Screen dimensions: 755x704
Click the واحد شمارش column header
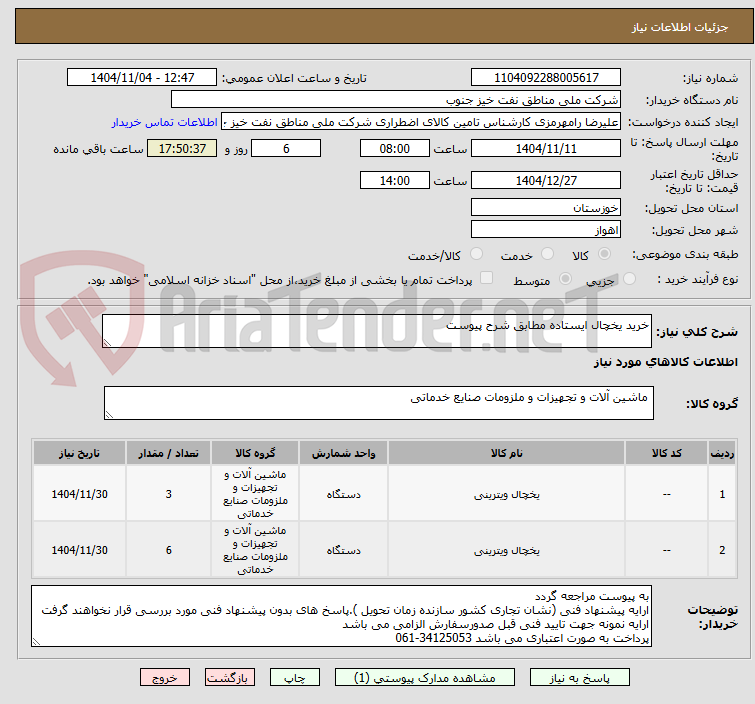pyautogui.click(x=343, y=453)
